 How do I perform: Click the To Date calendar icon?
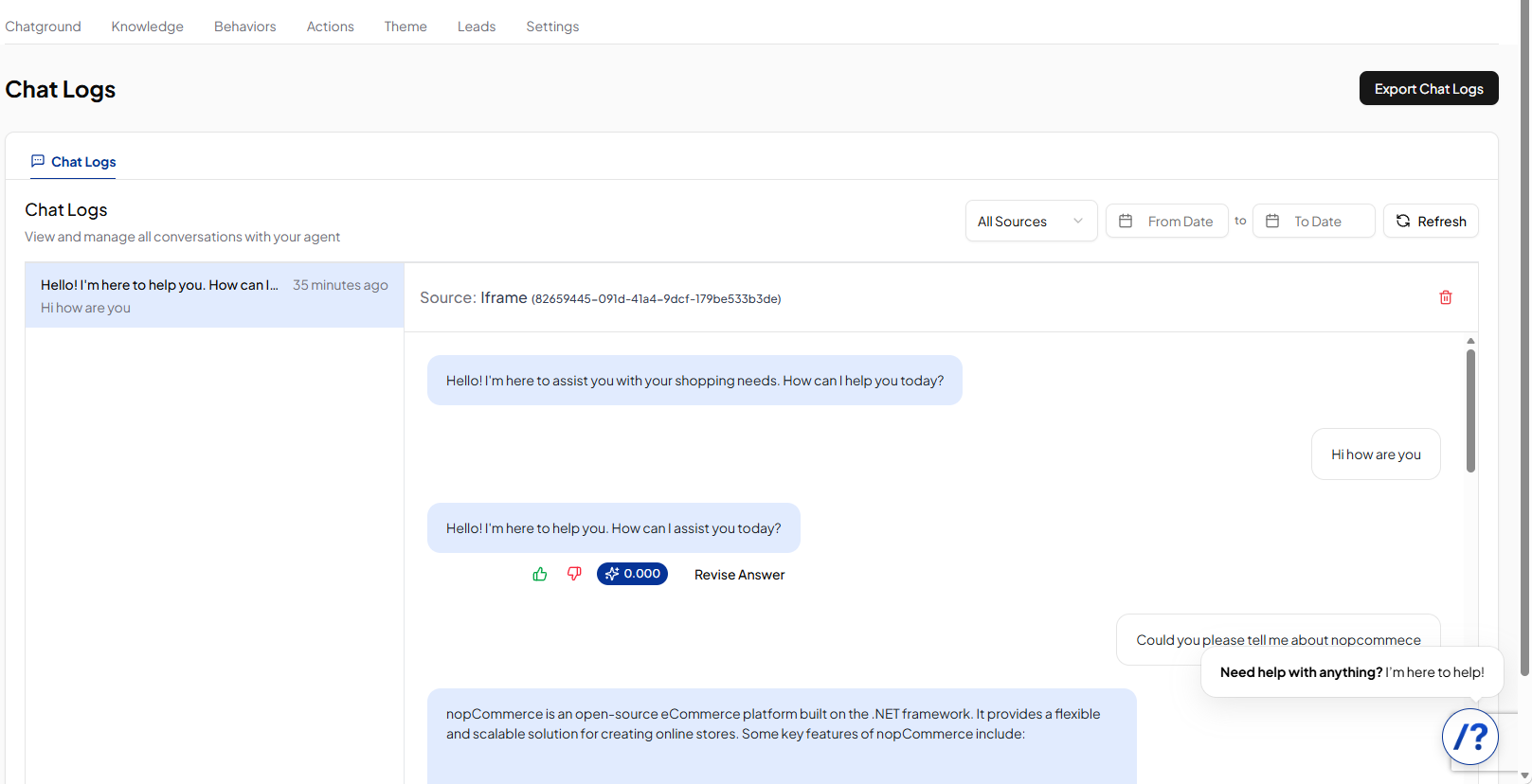pyautogui.click(x=1272, y=221)
